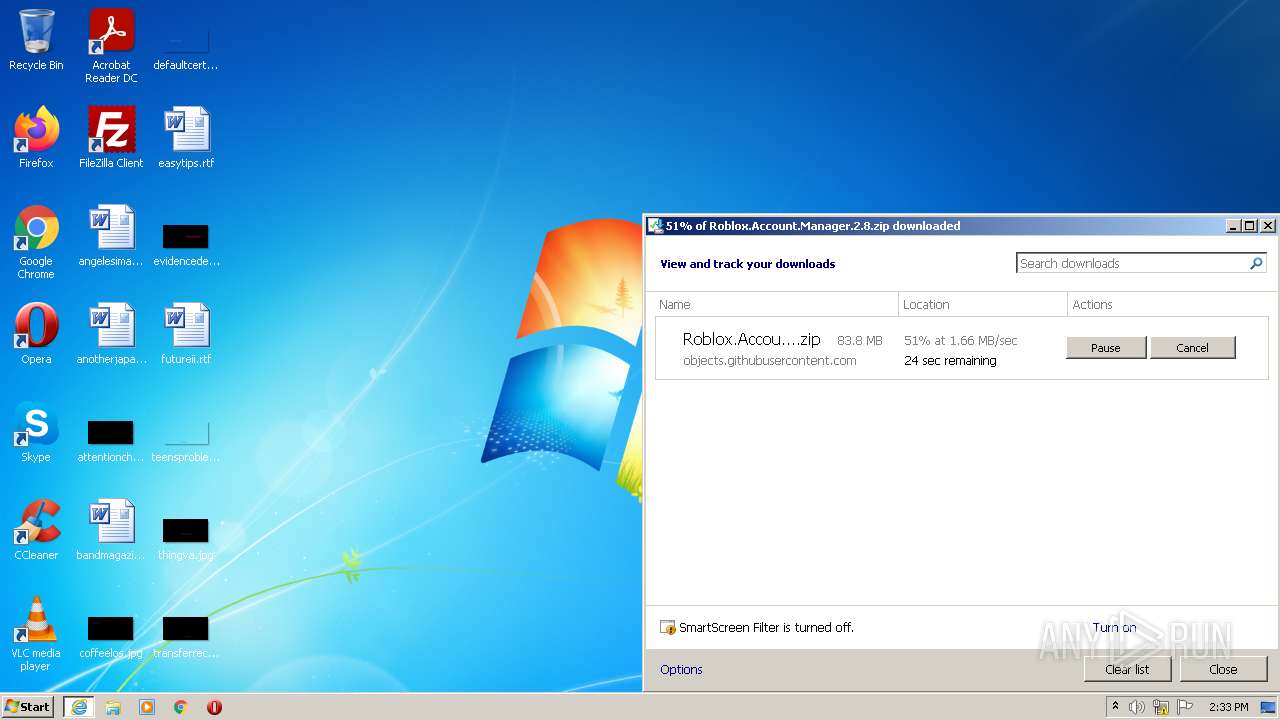Close the View Downloads dialog
The image size is (1280, 720).
(x=1223, y=669)
